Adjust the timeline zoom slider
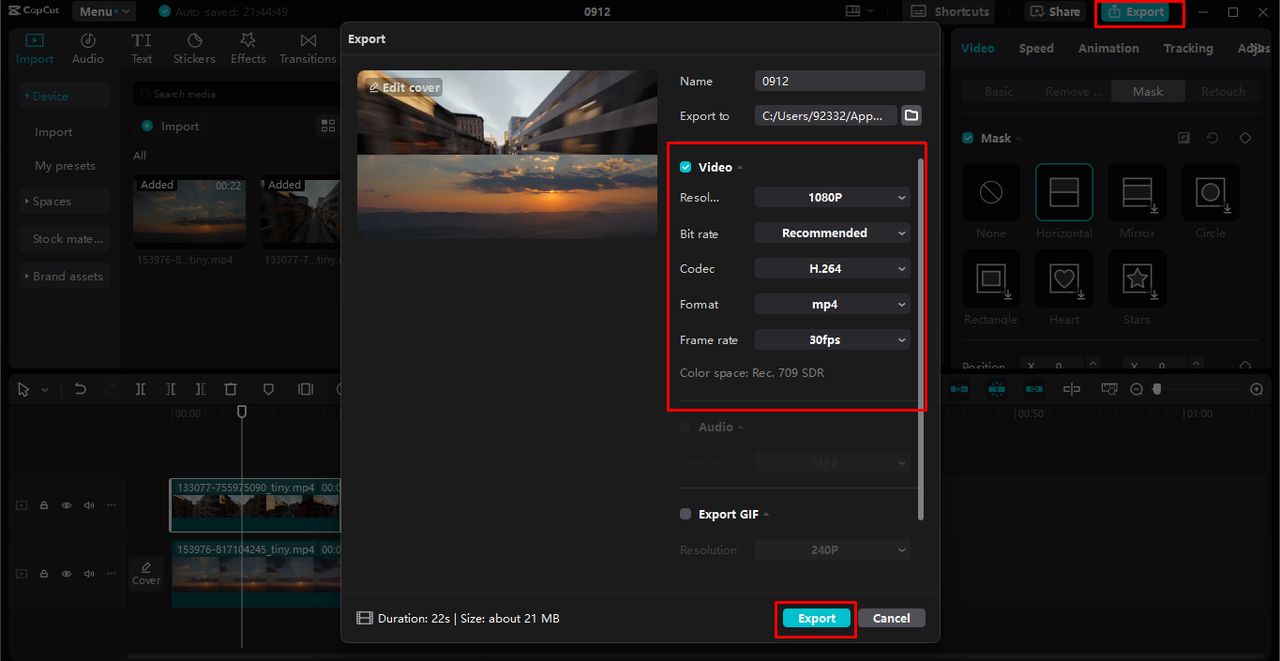This screenshot has width=1280, height=661. 1157,389
